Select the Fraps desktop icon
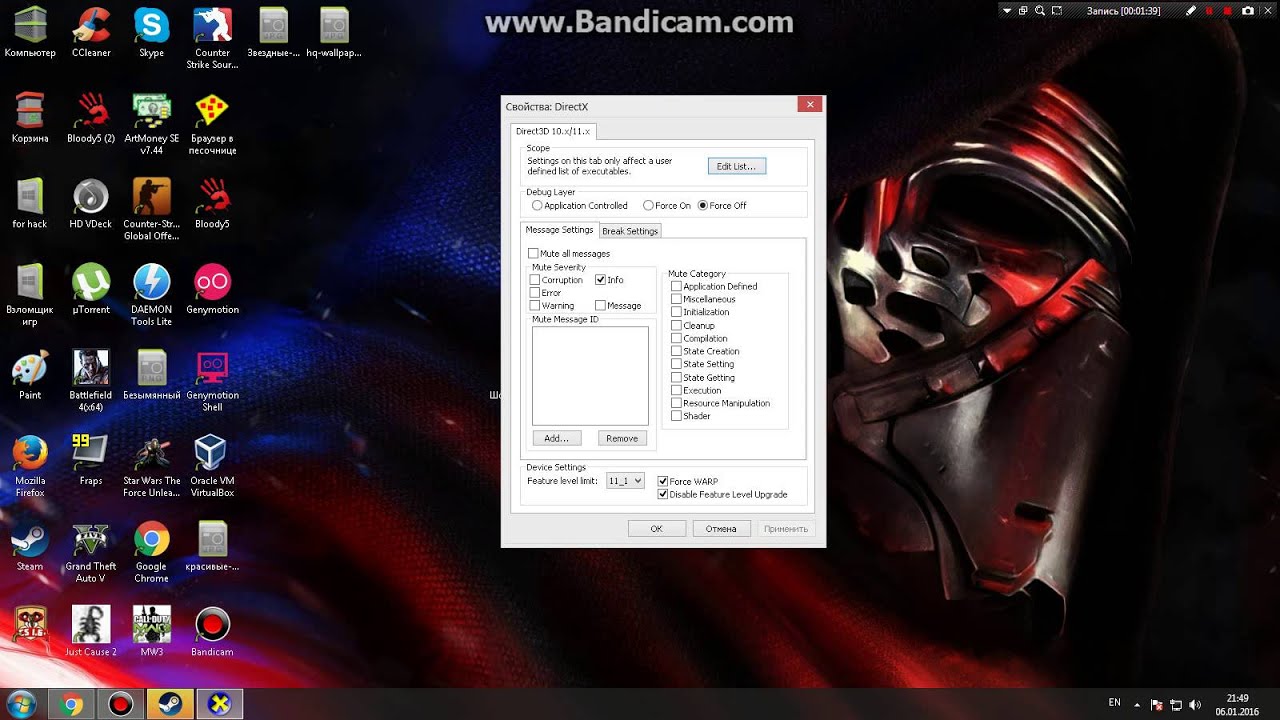This screenshot has height=720, width=1280. point(91,461)
